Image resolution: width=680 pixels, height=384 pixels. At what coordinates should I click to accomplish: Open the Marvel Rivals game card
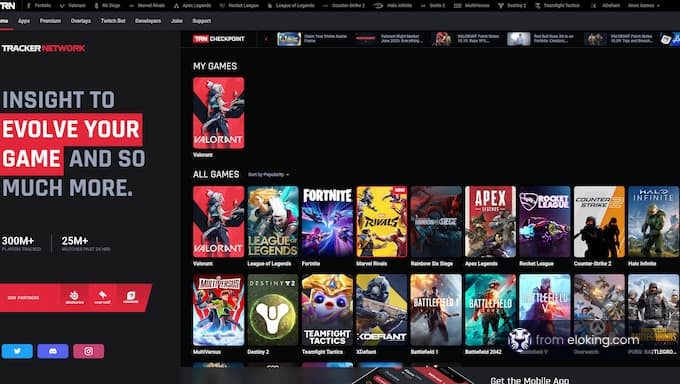point(382,222)
